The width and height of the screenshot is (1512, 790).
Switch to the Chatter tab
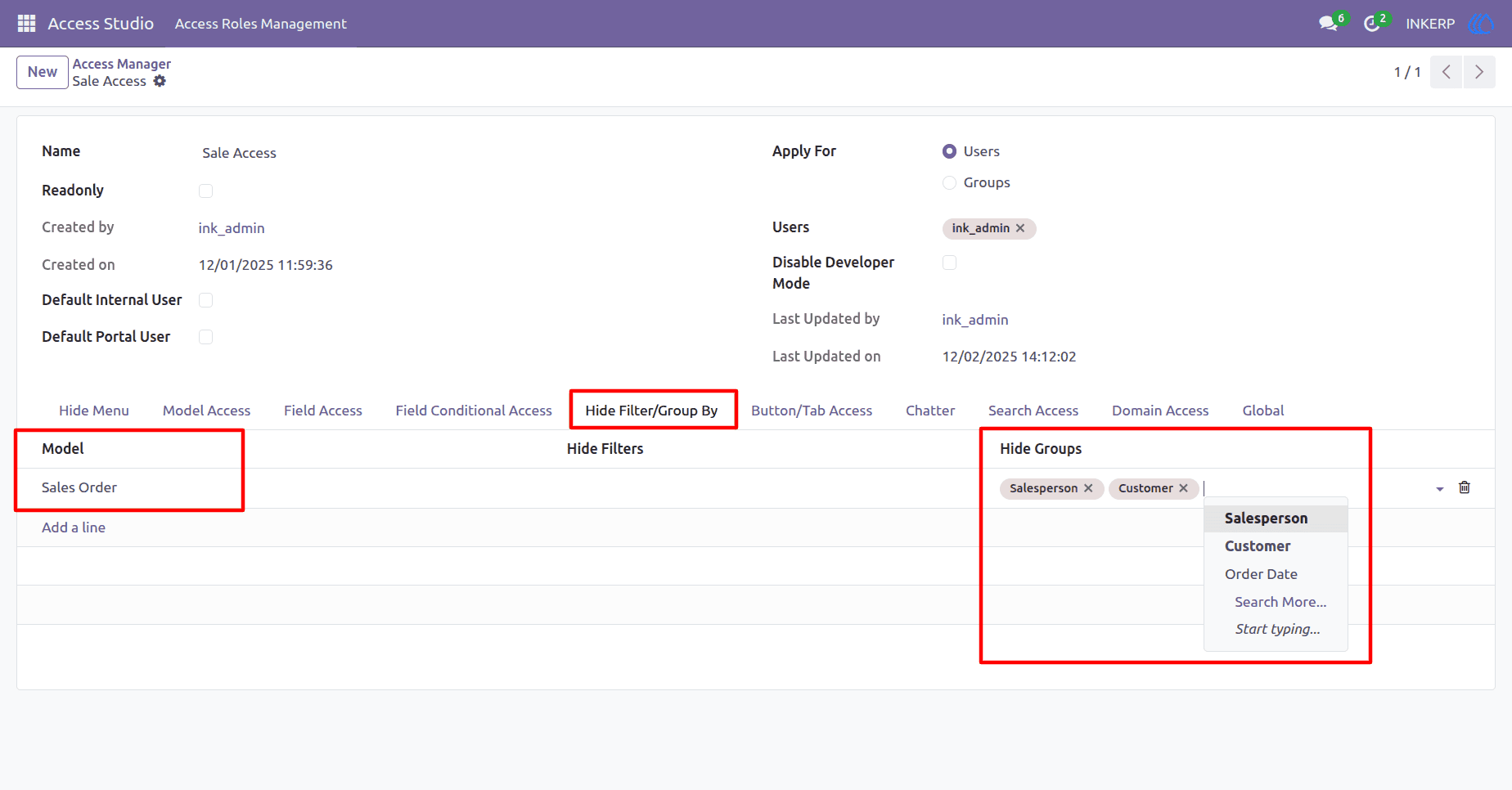pyautogui.click(x=930, y=411)
